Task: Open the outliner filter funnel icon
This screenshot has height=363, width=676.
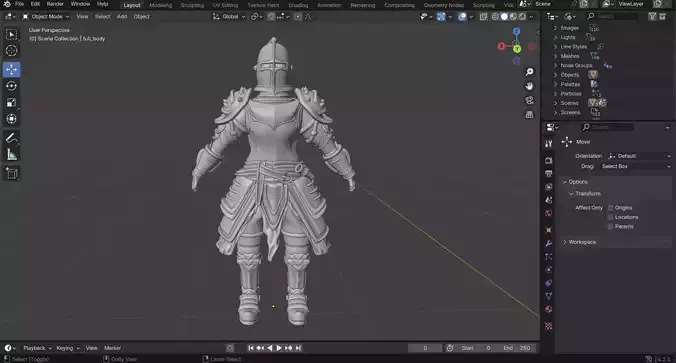Action: [652, 16]
